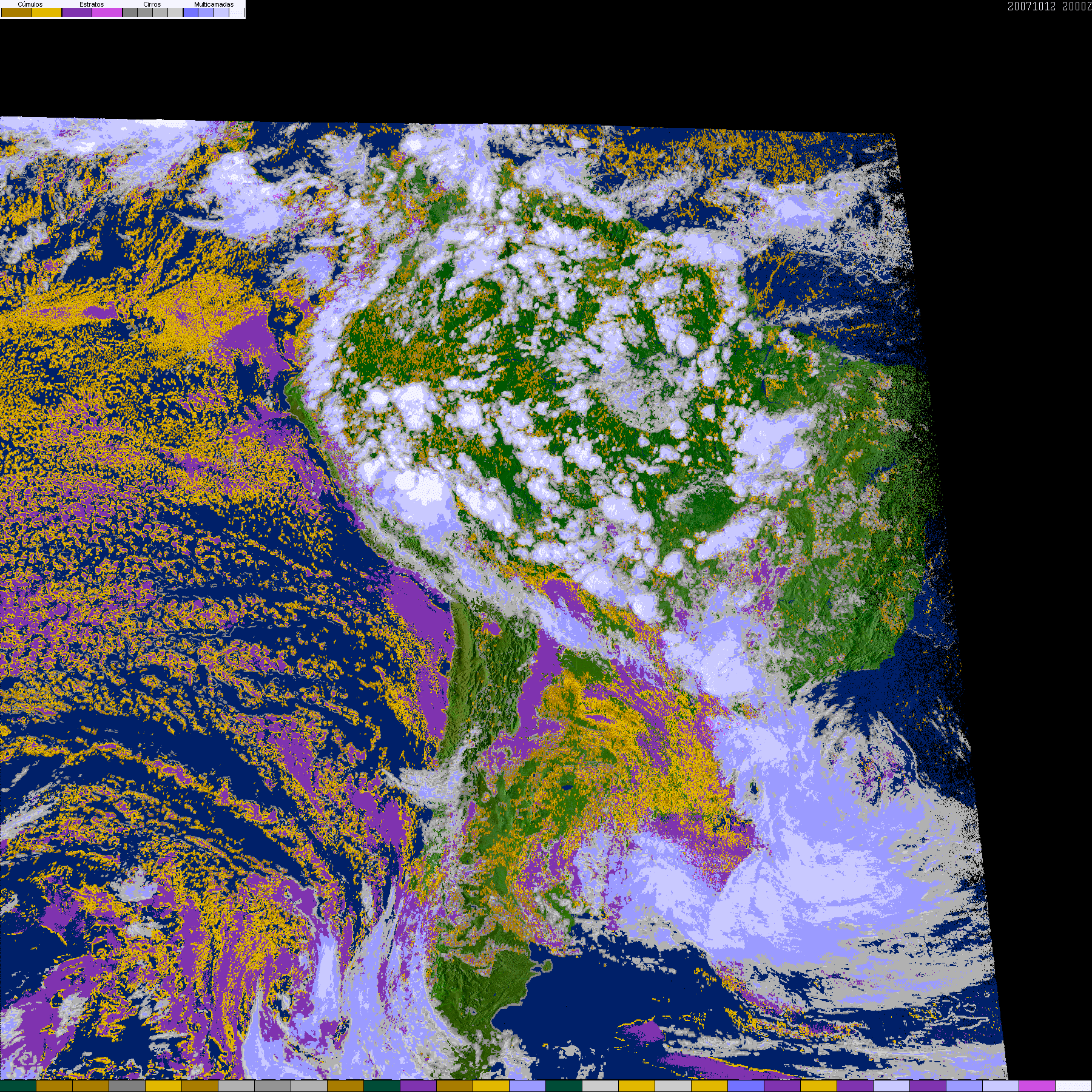Pick the pale lavender Multicamadas swatch

[x=221, y=12]
